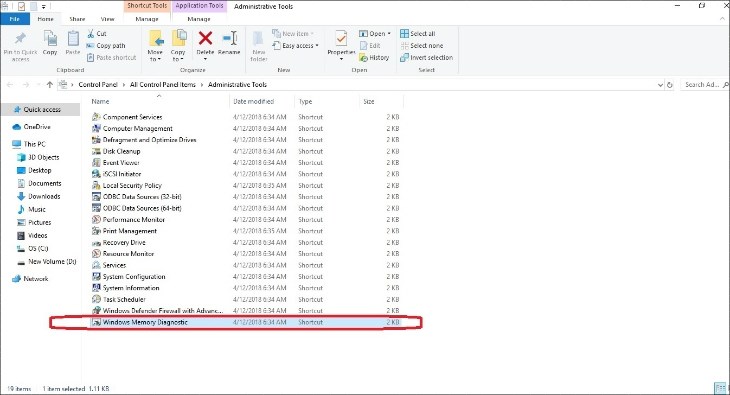Click the Copy ribbon icon

pyautogui.click(x=50, y=38)
